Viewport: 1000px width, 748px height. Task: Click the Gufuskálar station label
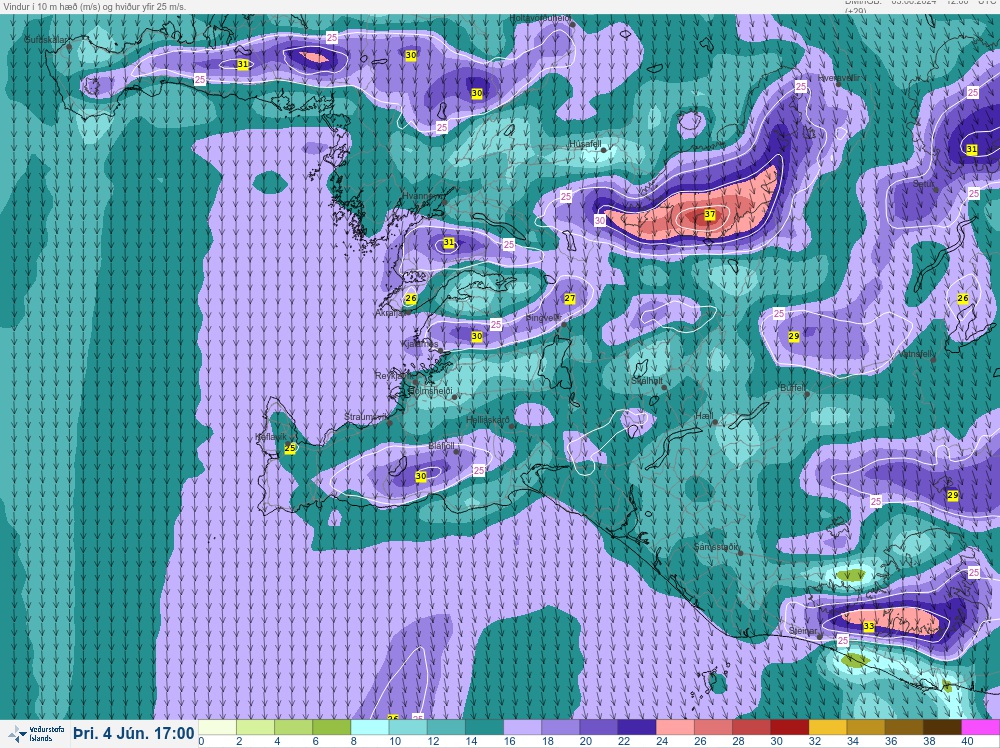click(46, 40)
